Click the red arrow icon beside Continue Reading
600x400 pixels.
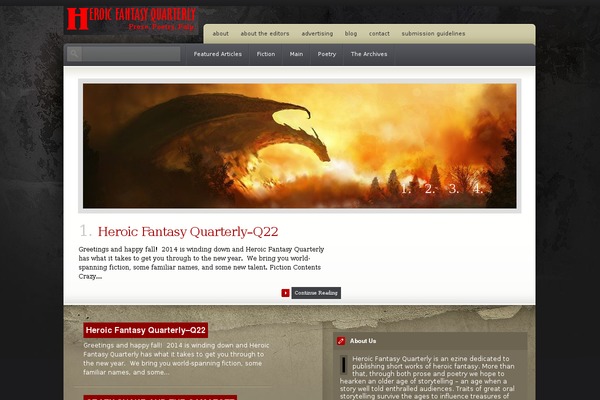tap(285, 293)
